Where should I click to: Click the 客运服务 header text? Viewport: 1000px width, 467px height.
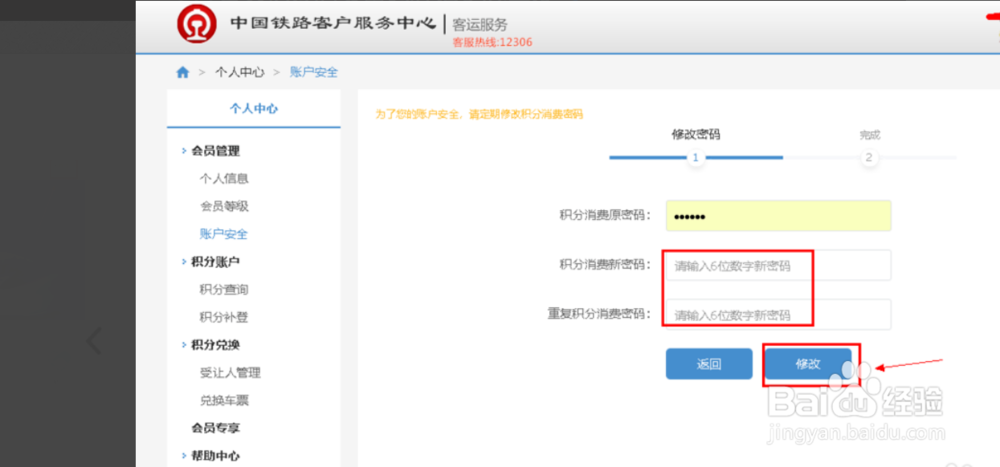tap(480, 25)
